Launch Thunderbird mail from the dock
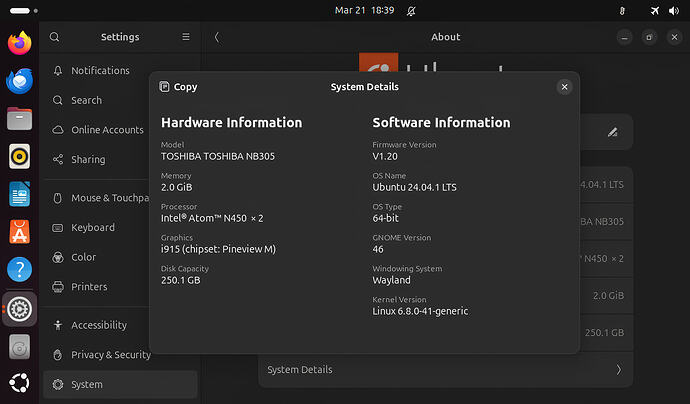 (x=19, y=81)
